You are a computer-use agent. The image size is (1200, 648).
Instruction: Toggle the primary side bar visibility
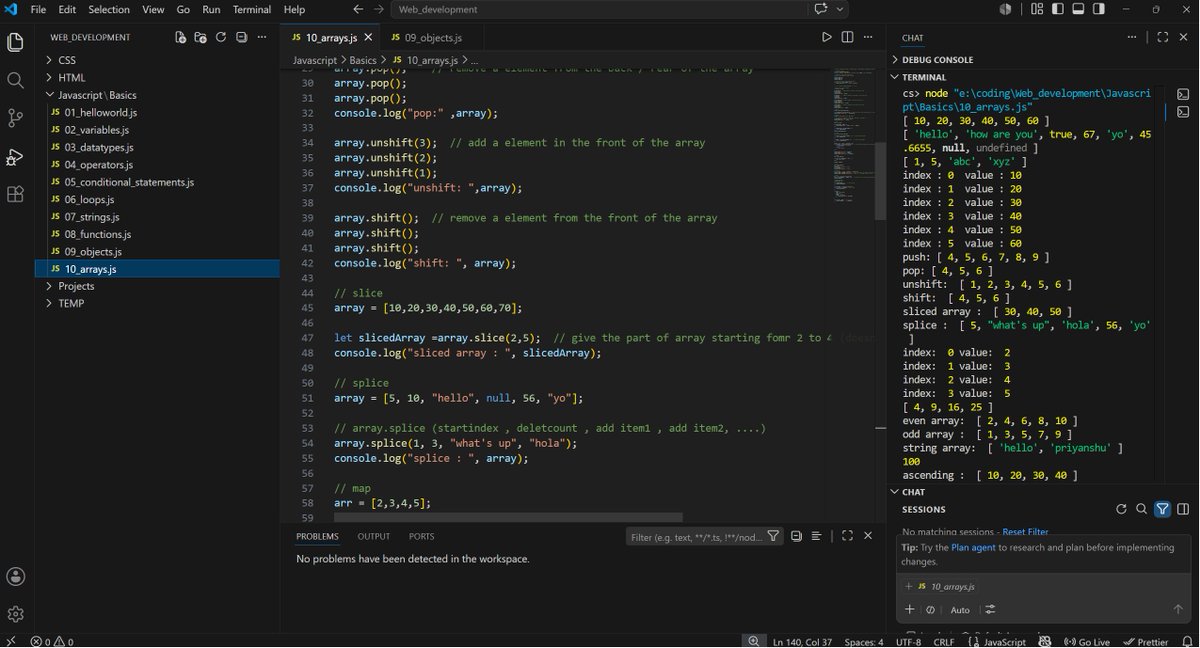[1058, 9]
